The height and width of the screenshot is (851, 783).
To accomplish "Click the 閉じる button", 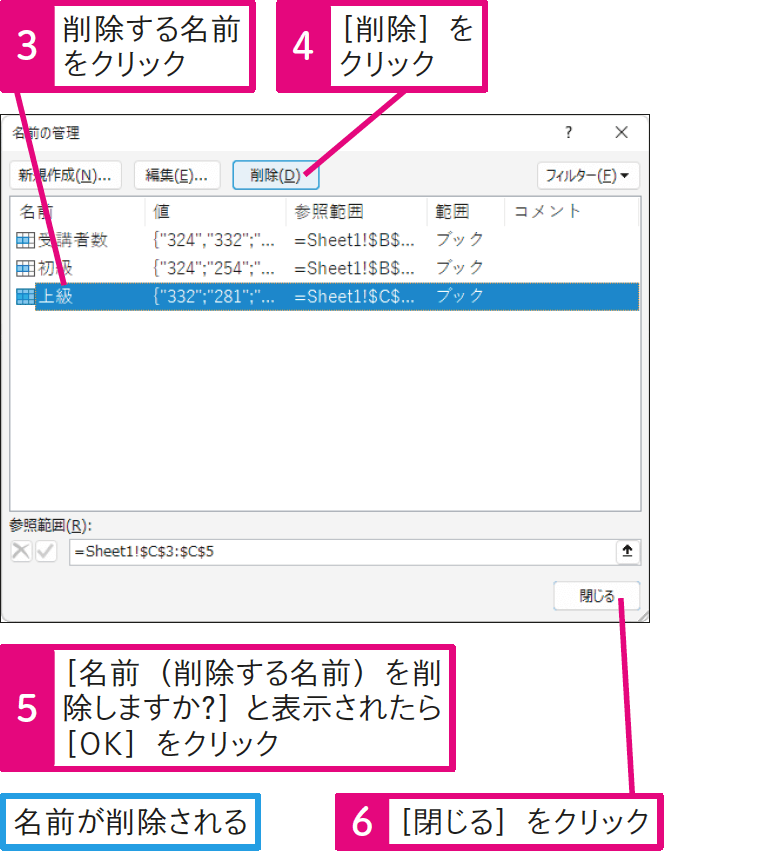I will click(596, 596).
